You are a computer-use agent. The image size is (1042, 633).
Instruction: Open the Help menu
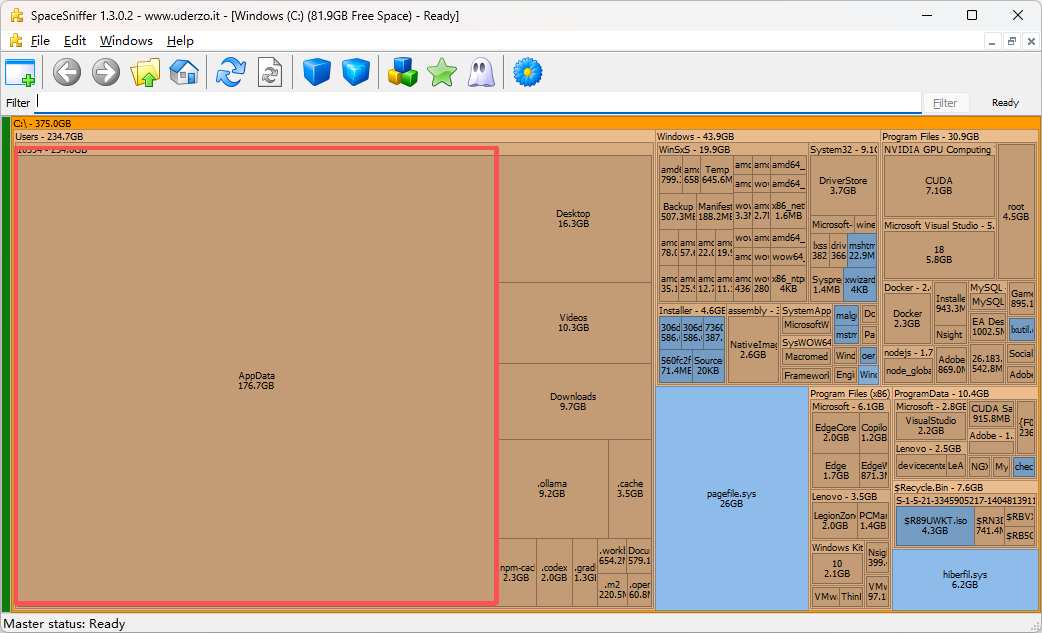pos(180,41)
